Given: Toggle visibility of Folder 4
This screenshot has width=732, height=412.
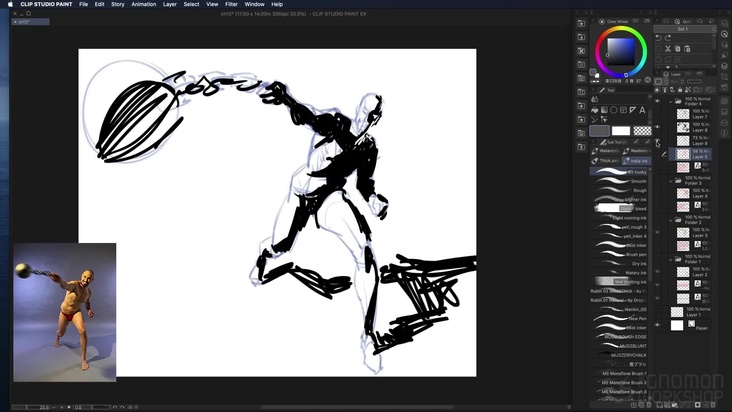Looking at the screenshot, I should tap(658, 101).
